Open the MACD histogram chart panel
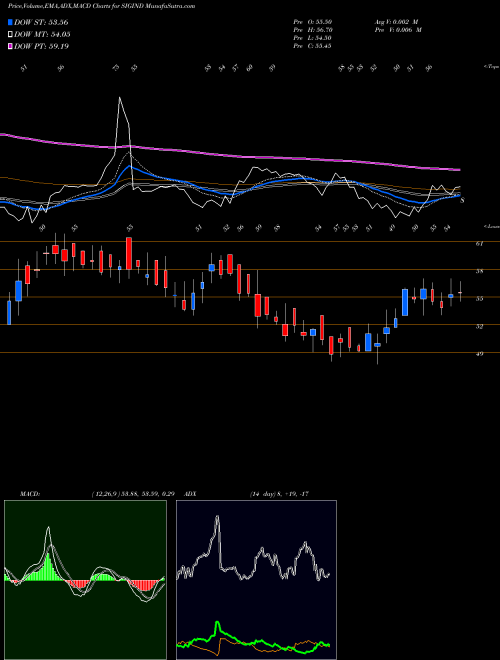 point(85,580)
